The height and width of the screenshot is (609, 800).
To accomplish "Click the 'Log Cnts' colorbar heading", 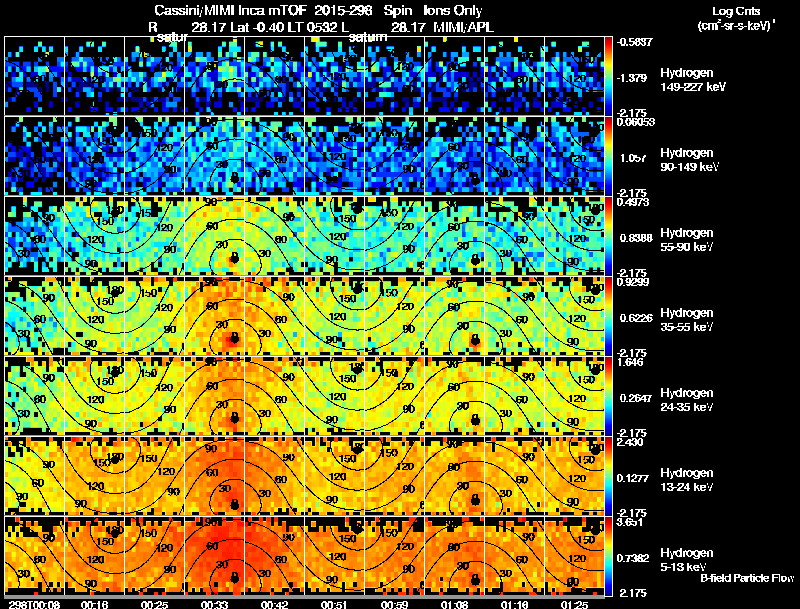I will pyautogui.click(x=736, y=11).
